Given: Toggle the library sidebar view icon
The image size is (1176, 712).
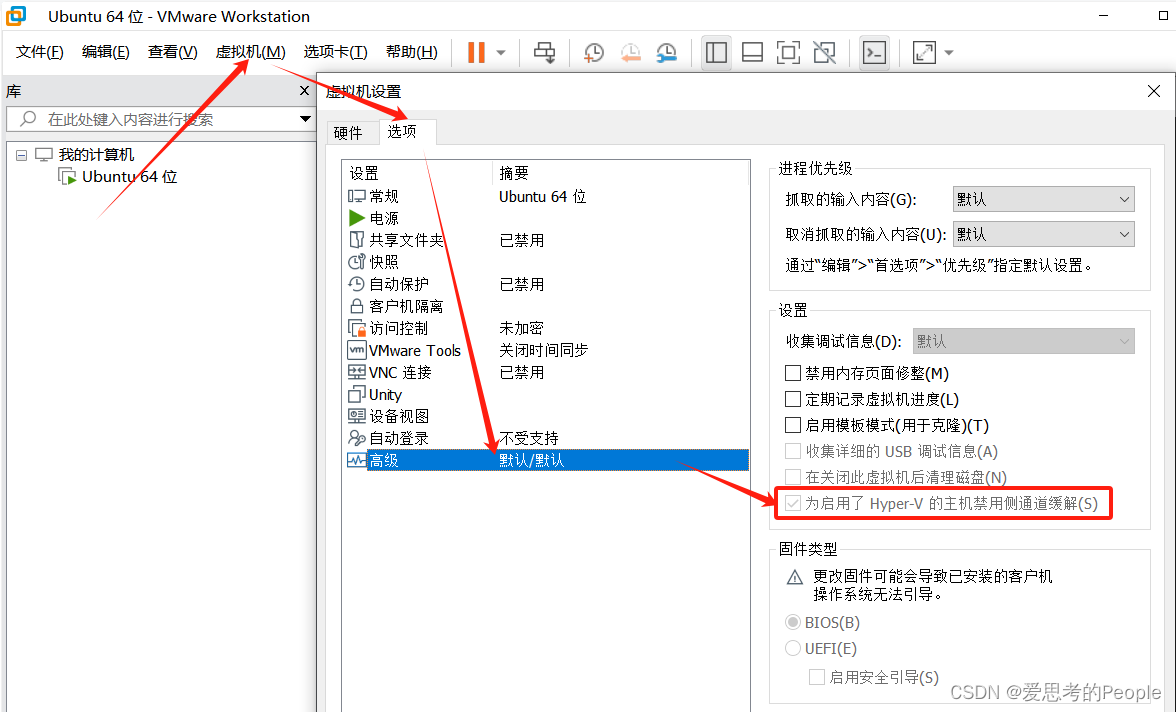Looking at the screenshot, I should (x=716, y=53).
